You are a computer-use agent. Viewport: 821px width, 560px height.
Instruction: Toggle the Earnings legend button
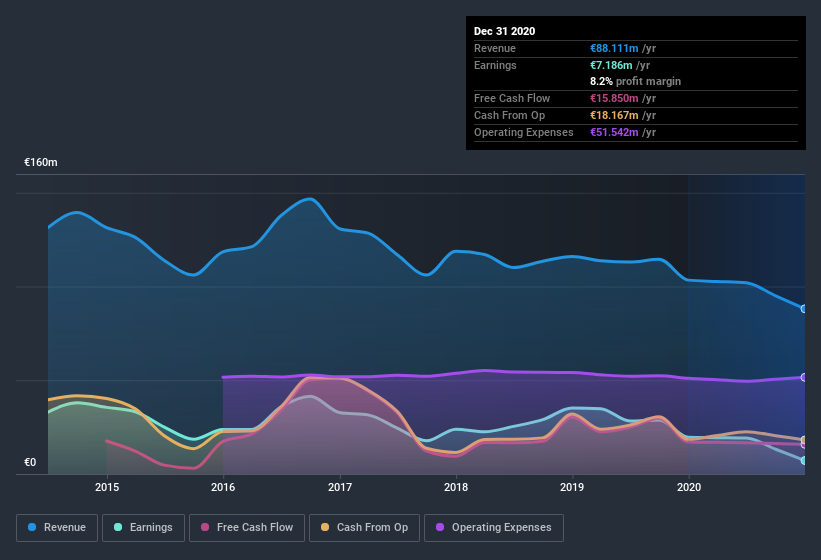(143, 528)
